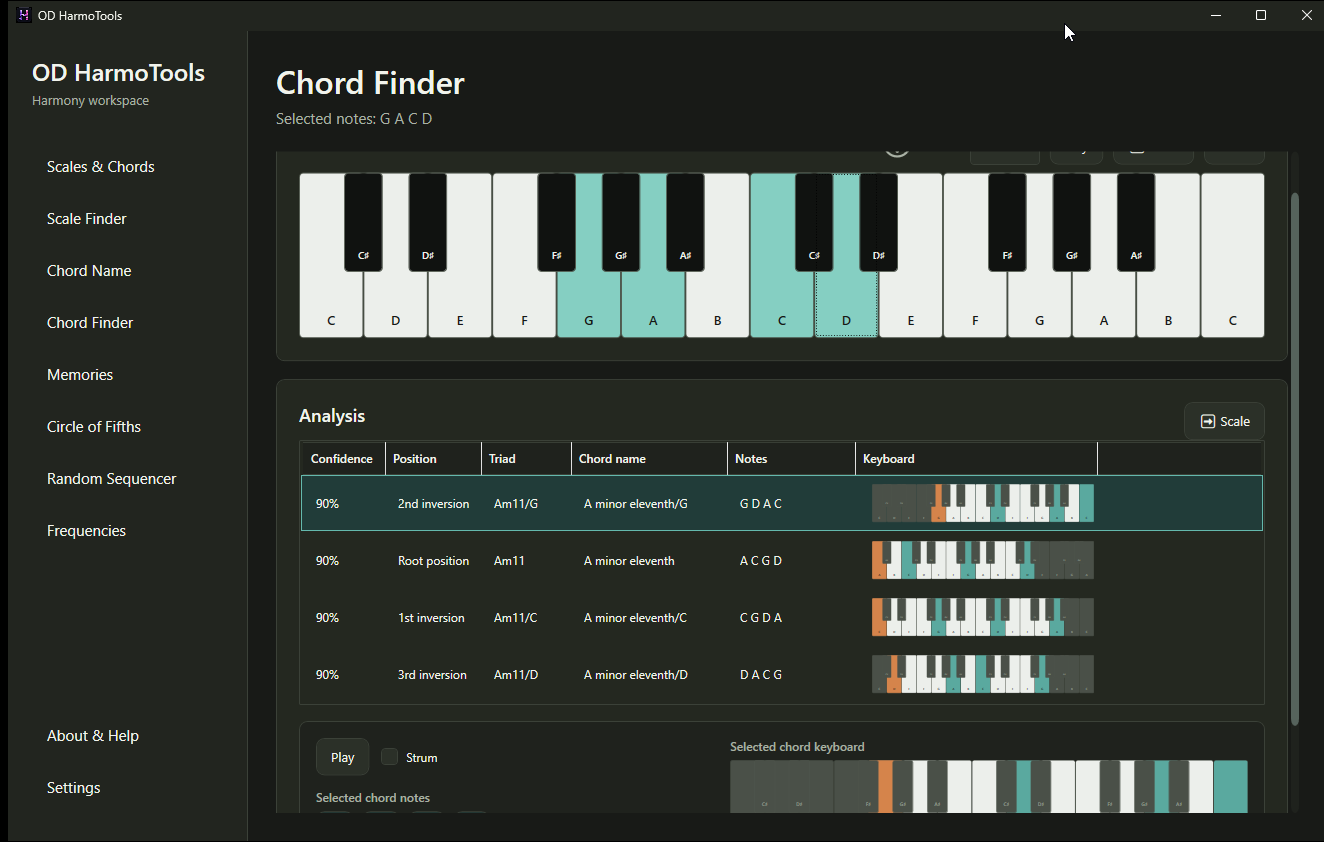Image resolution: width=1324 pixels, height=842 pixels.
Task: Deselect the highlighted G piano key
Action: click(x=589, y=305)
